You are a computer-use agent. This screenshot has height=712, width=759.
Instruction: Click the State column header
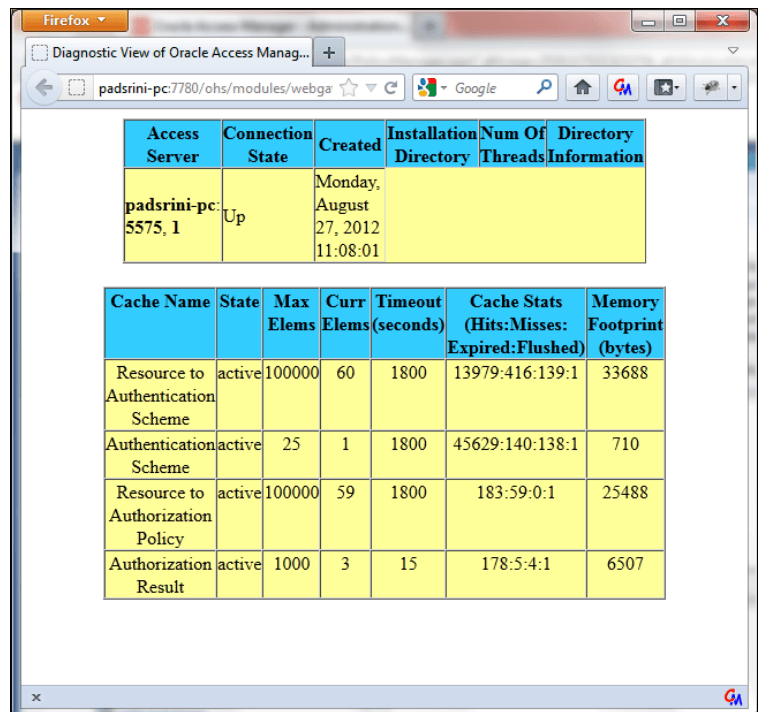pos(239,323)
